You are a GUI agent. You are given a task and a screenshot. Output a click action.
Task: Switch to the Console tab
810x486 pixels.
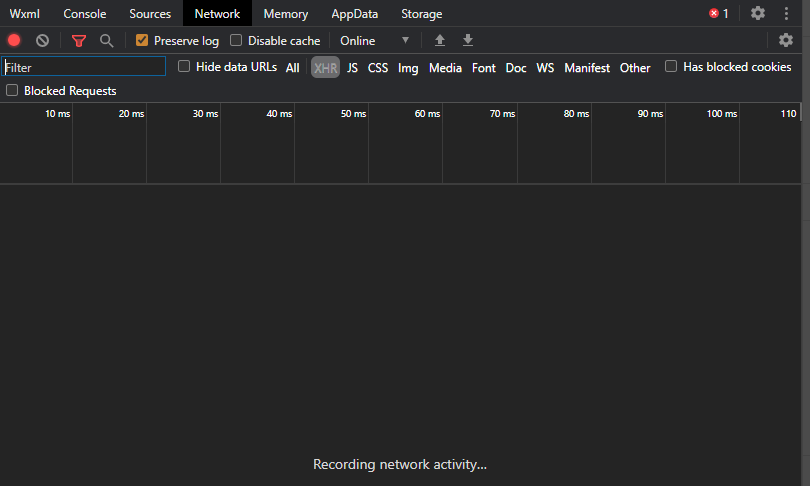coord(85,14)
